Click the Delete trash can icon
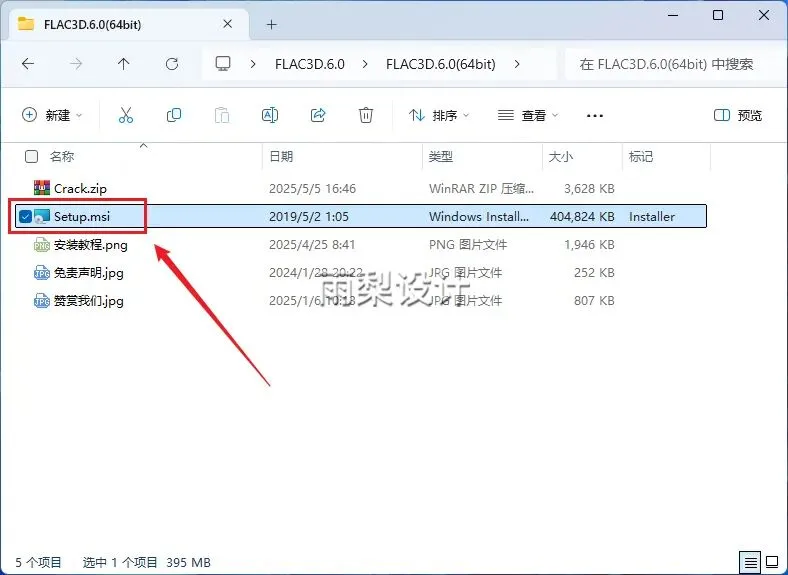788x575 pixels. click(366, 115)
